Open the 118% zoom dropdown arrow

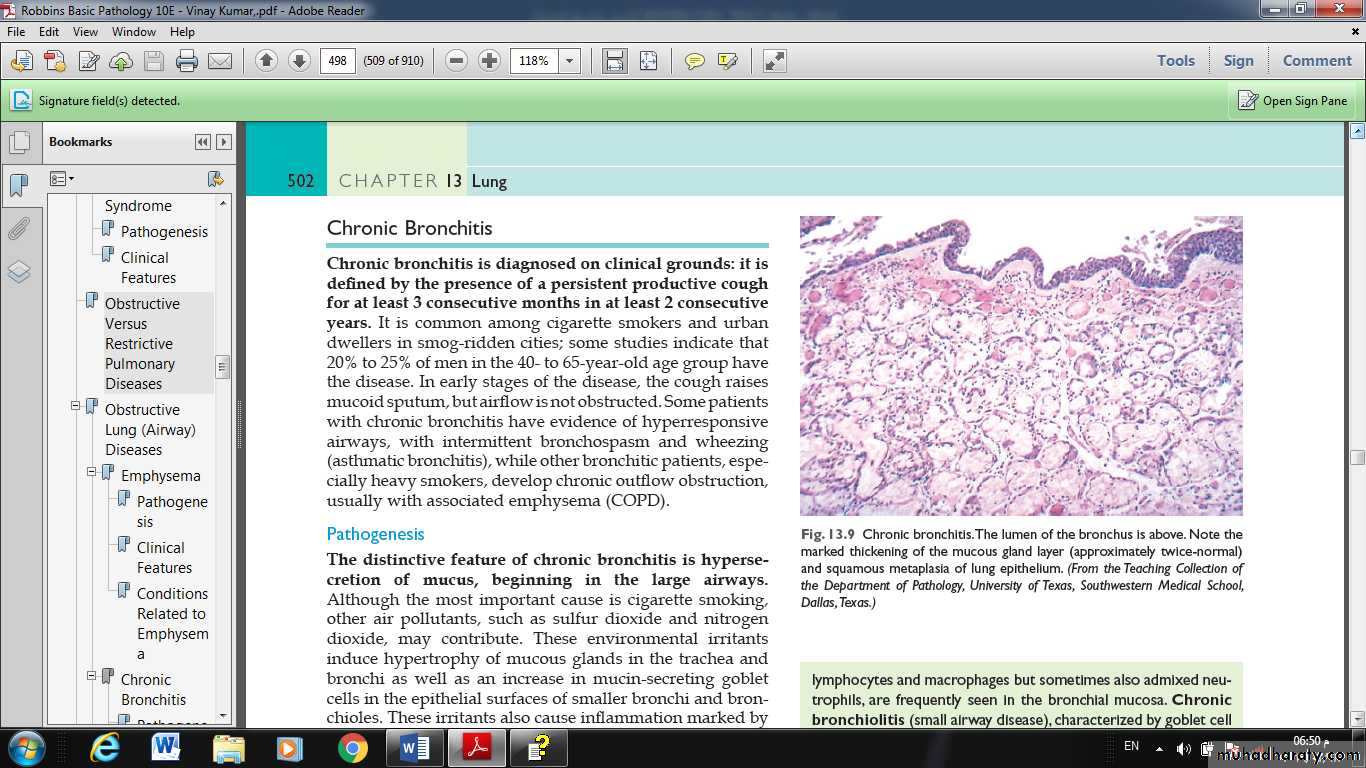coord(570,61)
